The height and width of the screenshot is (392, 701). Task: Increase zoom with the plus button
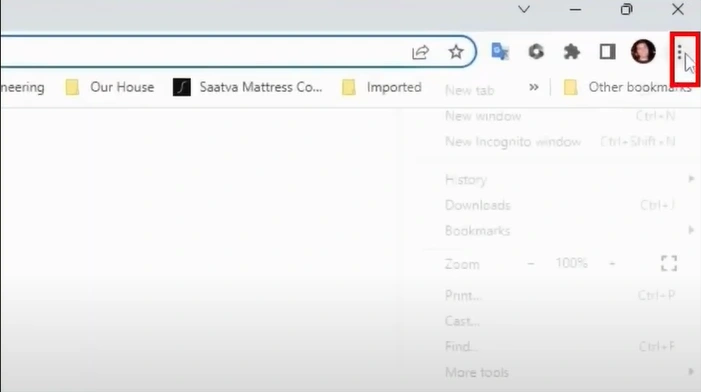(x=612, y=264)
